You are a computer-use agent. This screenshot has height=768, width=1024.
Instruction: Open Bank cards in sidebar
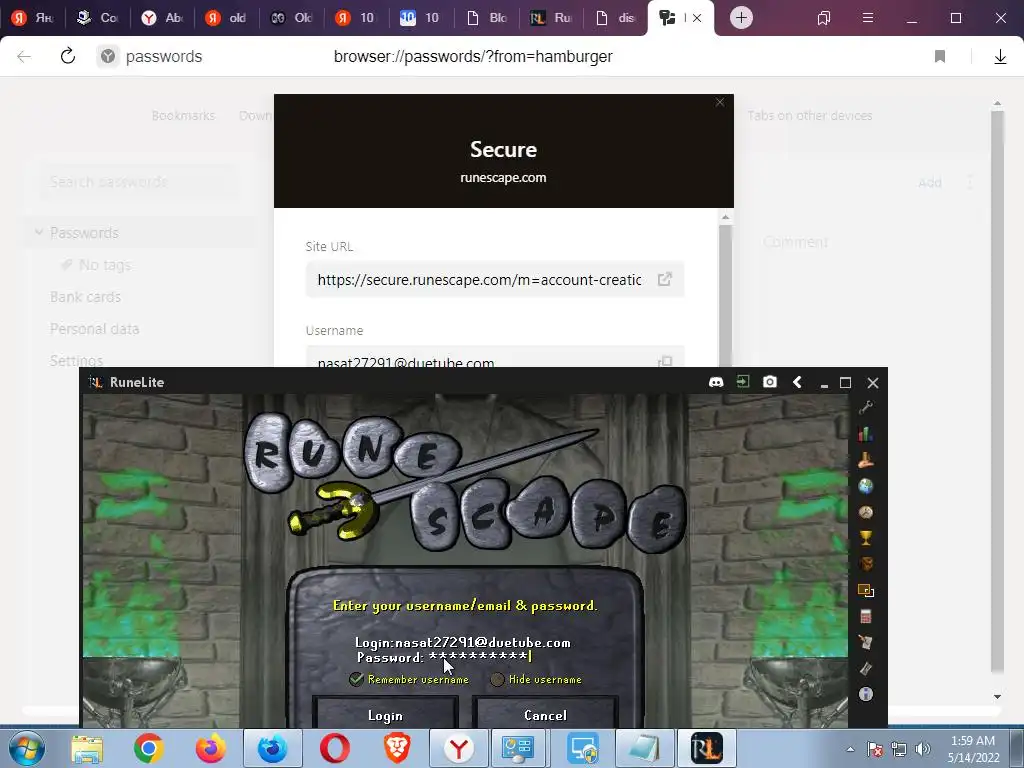tap(86, 297)
